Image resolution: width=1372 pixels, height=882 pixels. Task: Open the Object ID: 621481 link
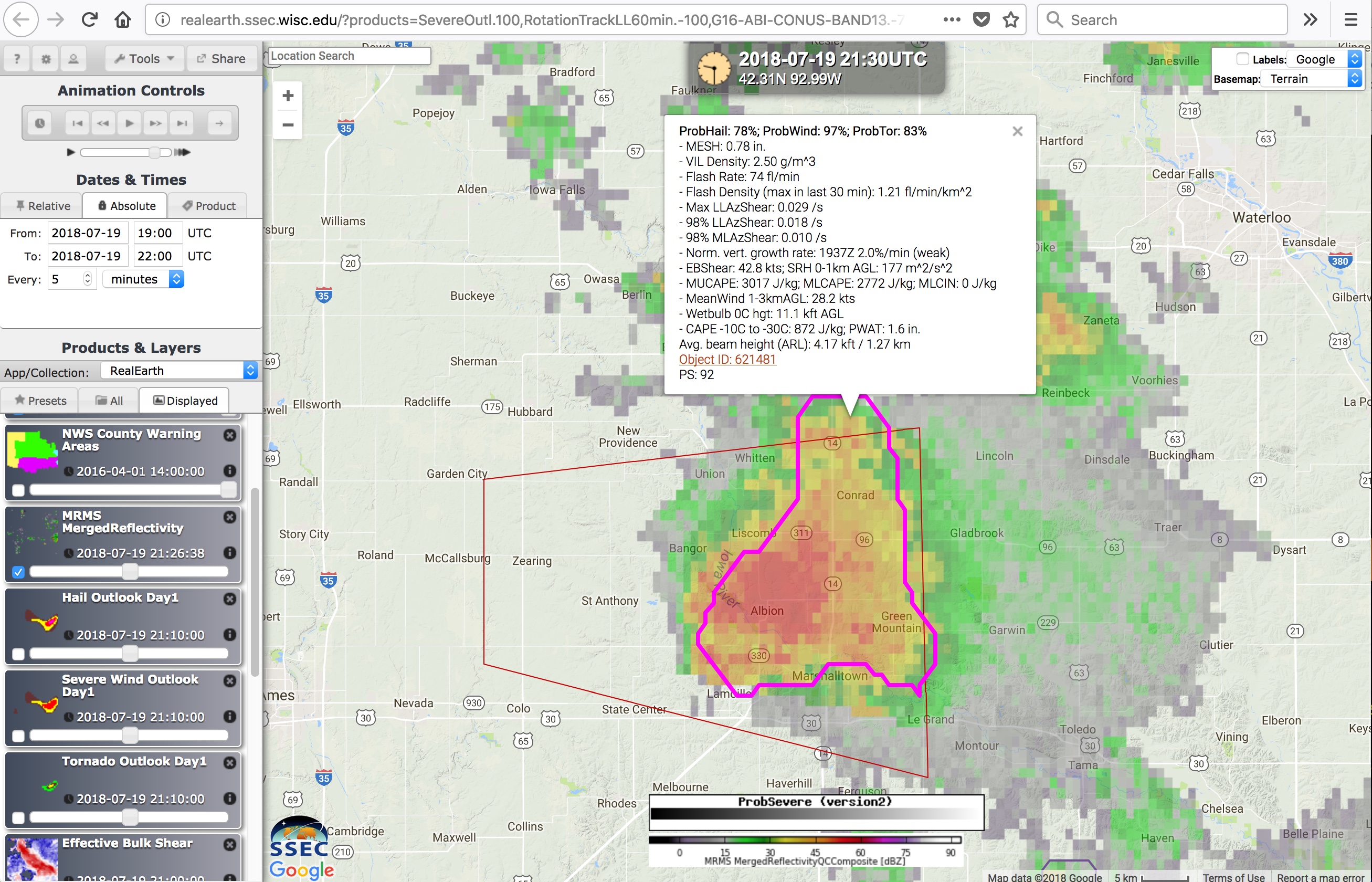point(727,359)
